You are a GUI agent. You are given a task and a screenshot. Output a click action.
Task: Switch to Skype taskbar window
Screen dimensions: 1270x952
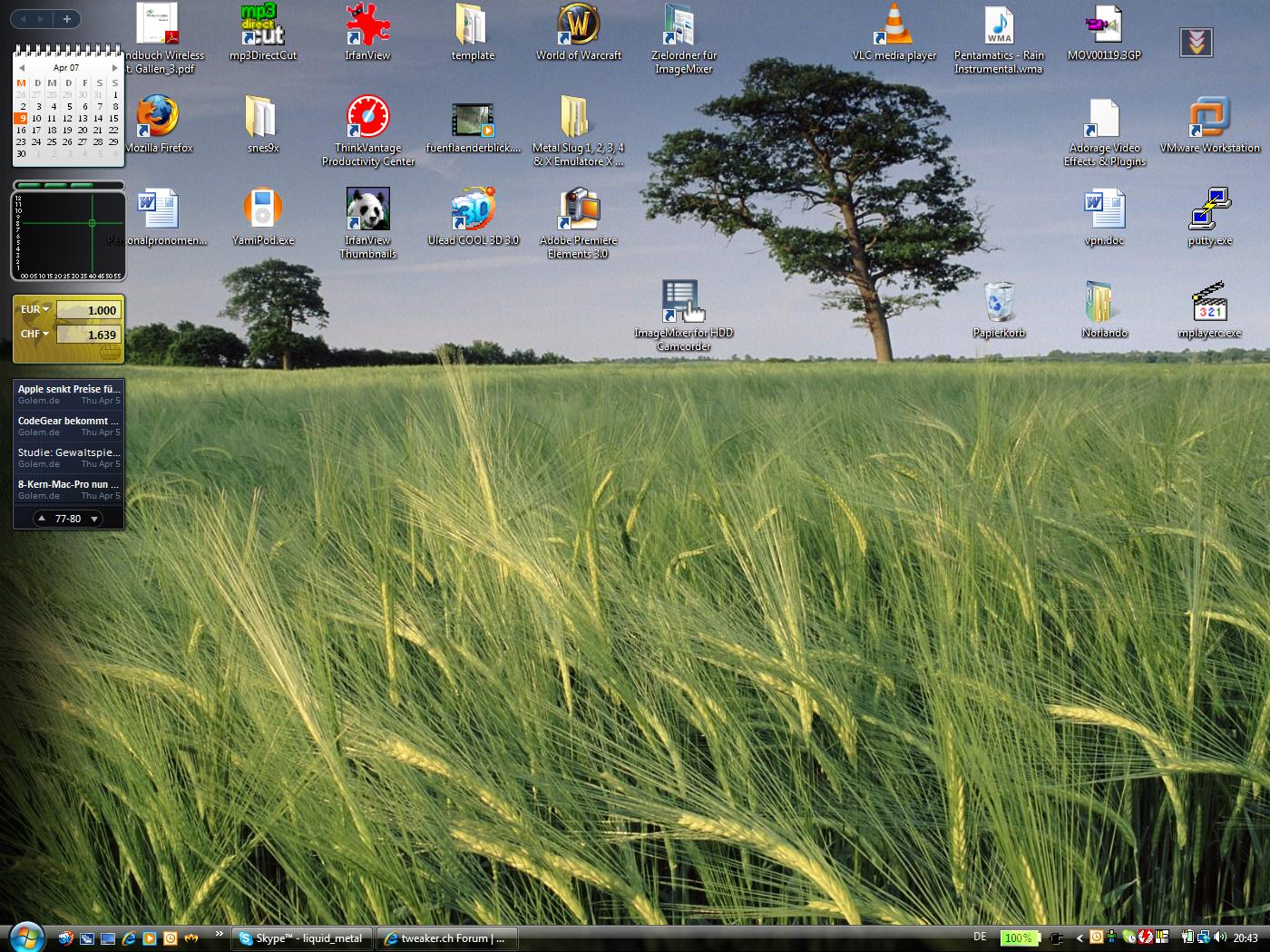tap(302, 938)
